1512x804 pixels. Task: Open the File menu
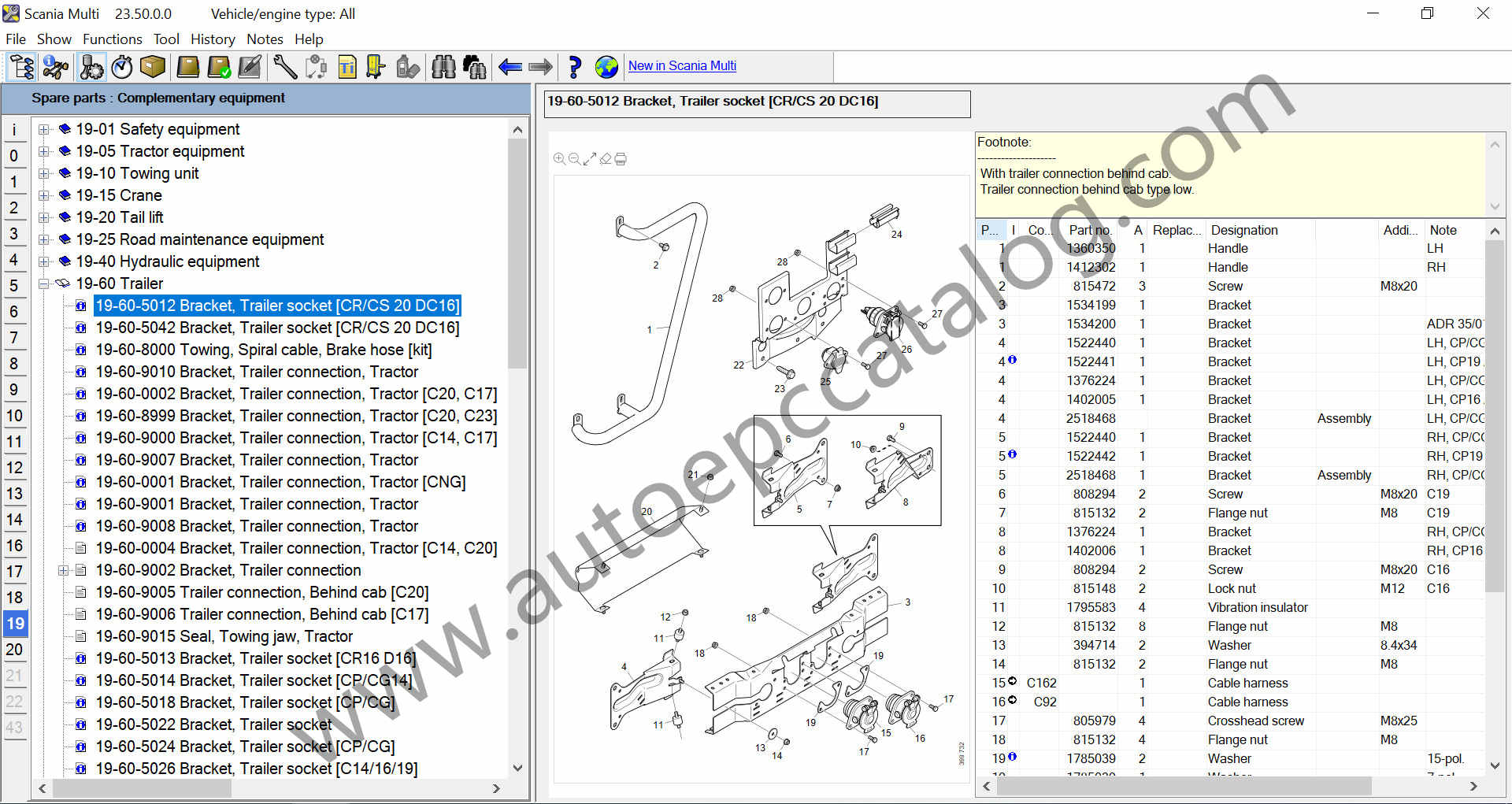tap(15, 39)
